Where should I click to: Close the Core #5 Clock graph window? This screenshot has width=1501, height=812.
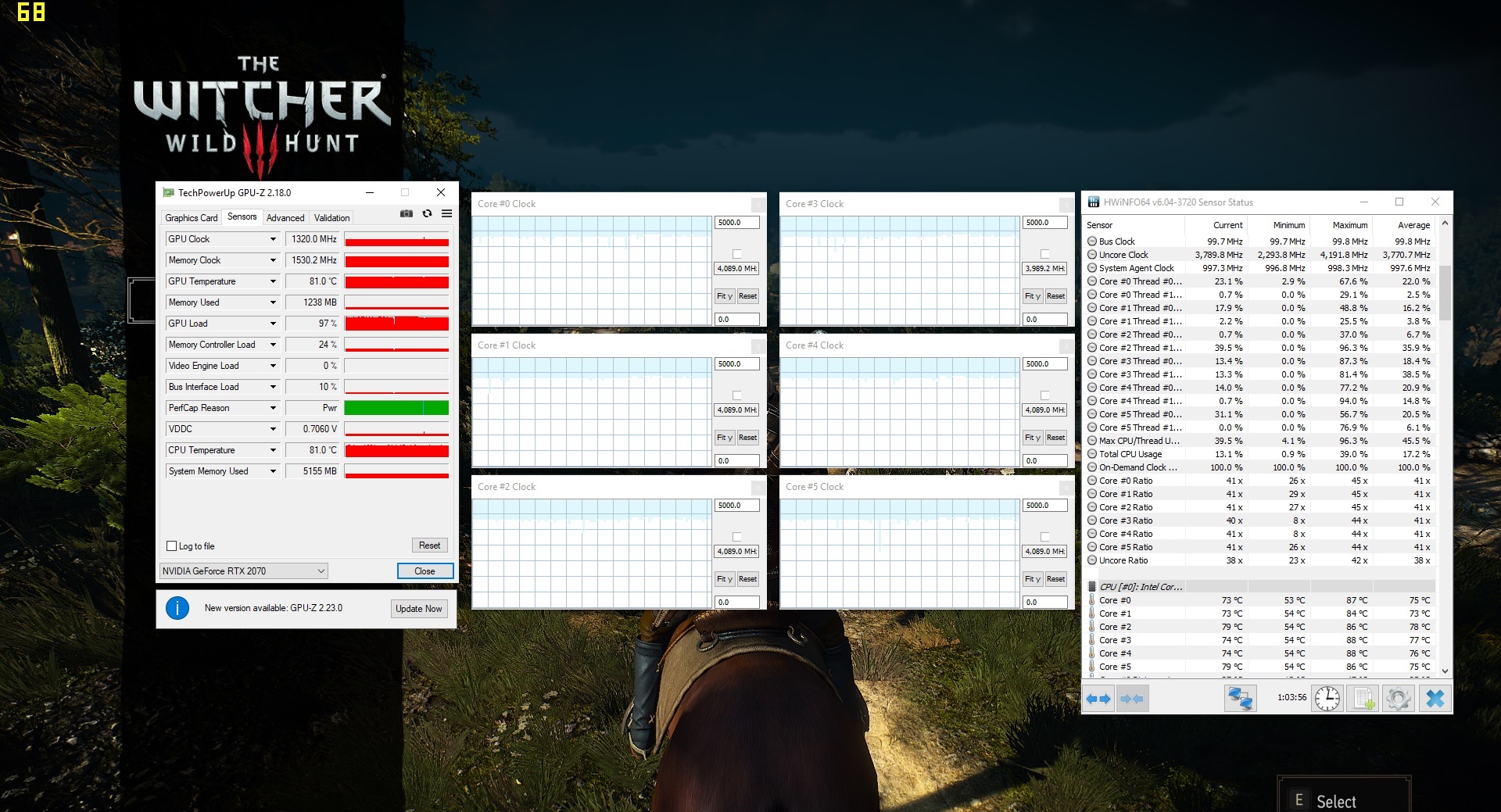point(1066,488)
